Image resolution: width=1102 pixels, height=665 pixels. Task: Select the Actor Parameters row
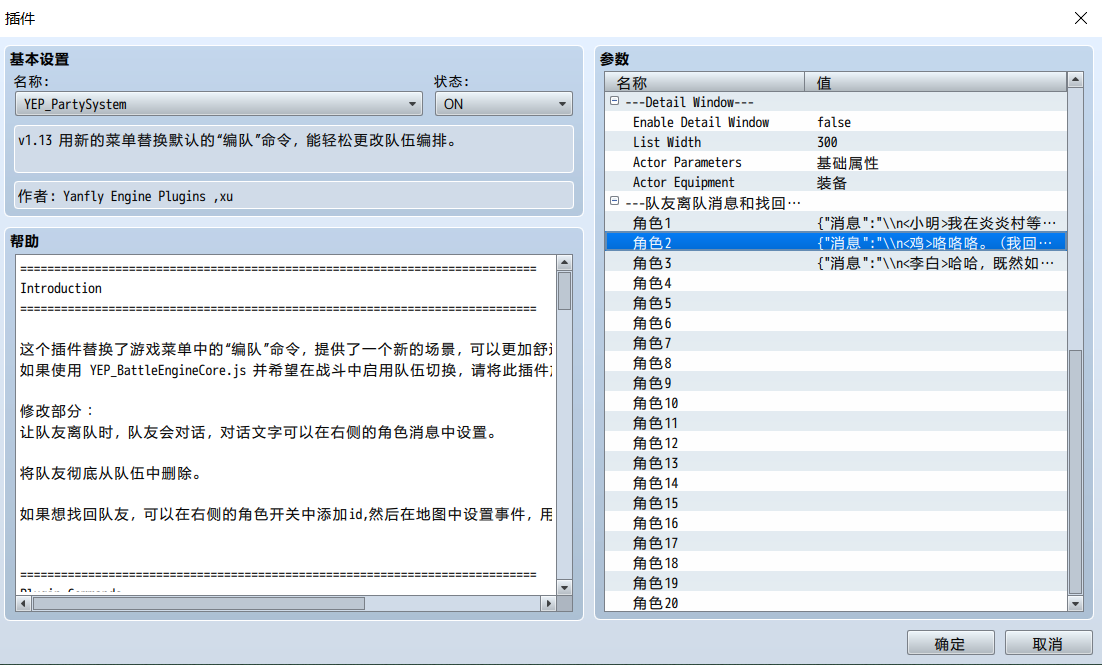(836, 162)
